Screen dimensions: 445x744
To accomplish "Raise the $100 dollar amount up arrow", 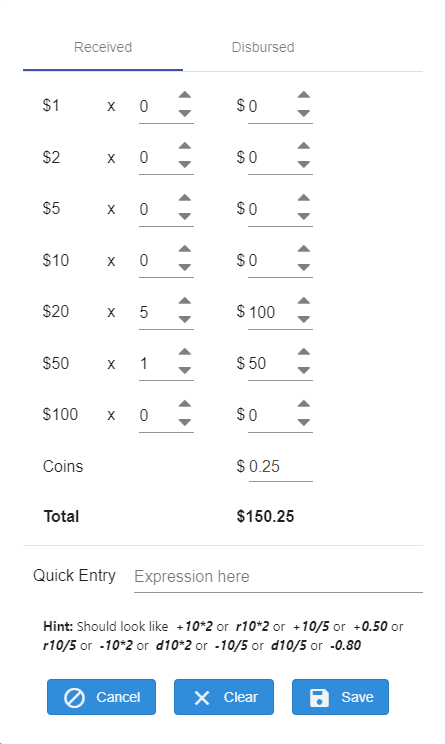I will pyautogui.click(x=304, y=404).
